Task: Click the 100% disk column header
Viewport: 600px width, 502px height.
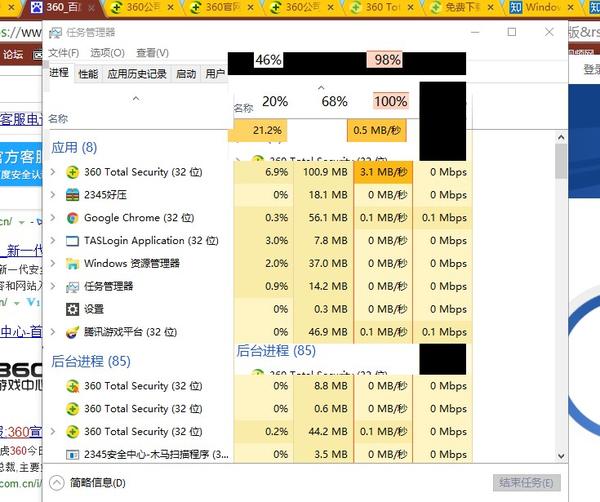Action: (x=391, y=102)
